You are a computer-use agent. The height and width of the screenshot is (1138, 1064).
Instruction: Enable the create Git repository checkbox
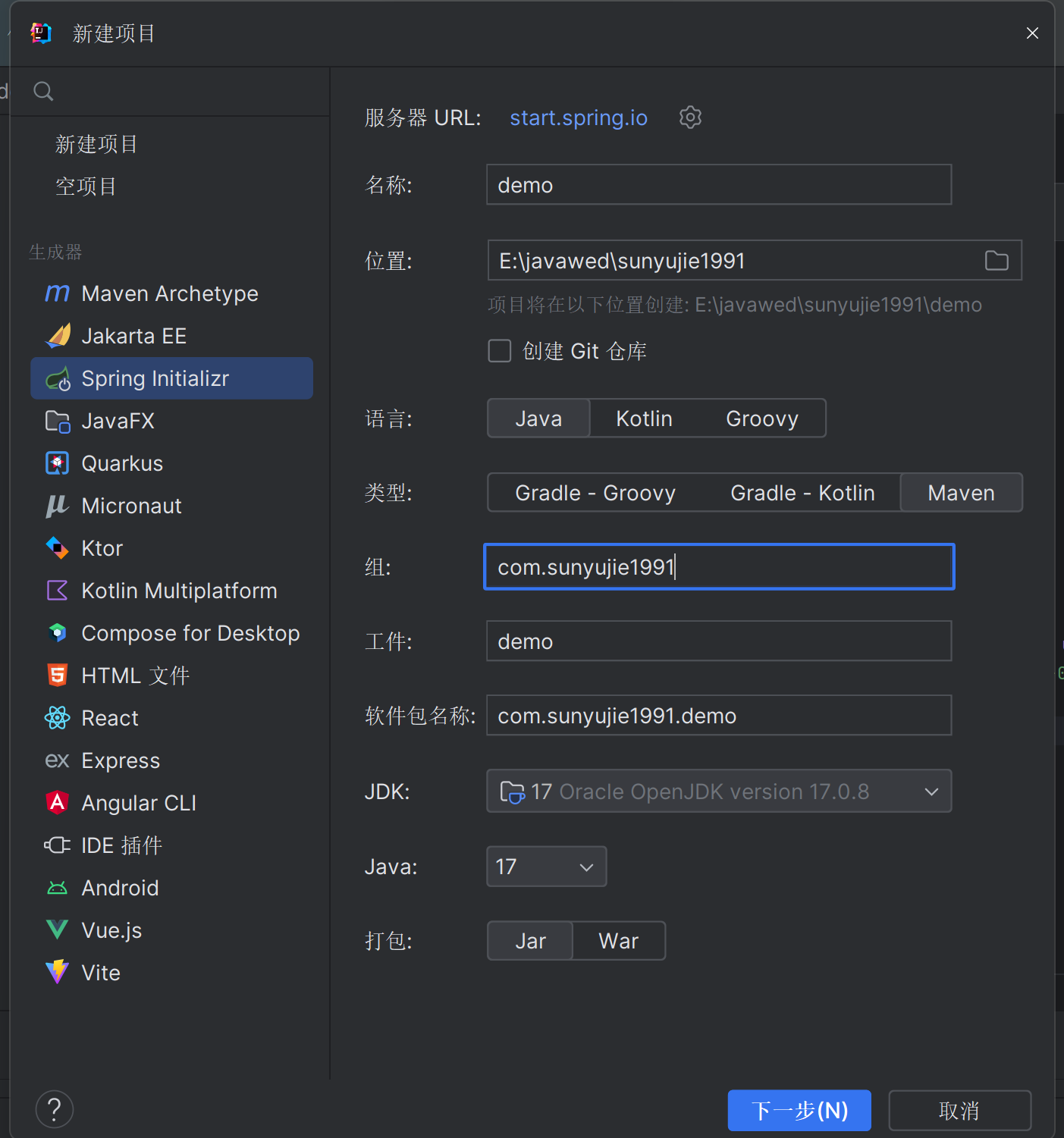pyautogui.click(x=500, y=351)
